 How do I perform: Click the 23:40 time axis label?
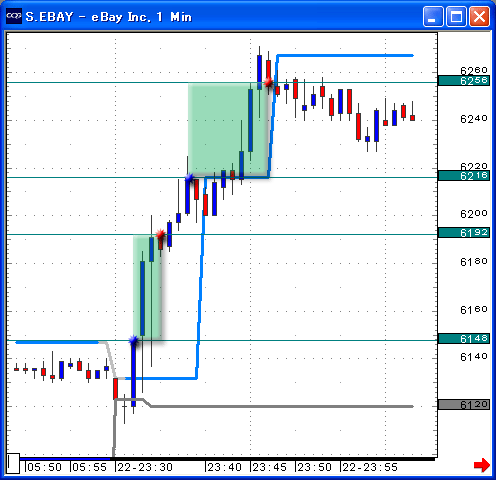click(x=224, y=467)
